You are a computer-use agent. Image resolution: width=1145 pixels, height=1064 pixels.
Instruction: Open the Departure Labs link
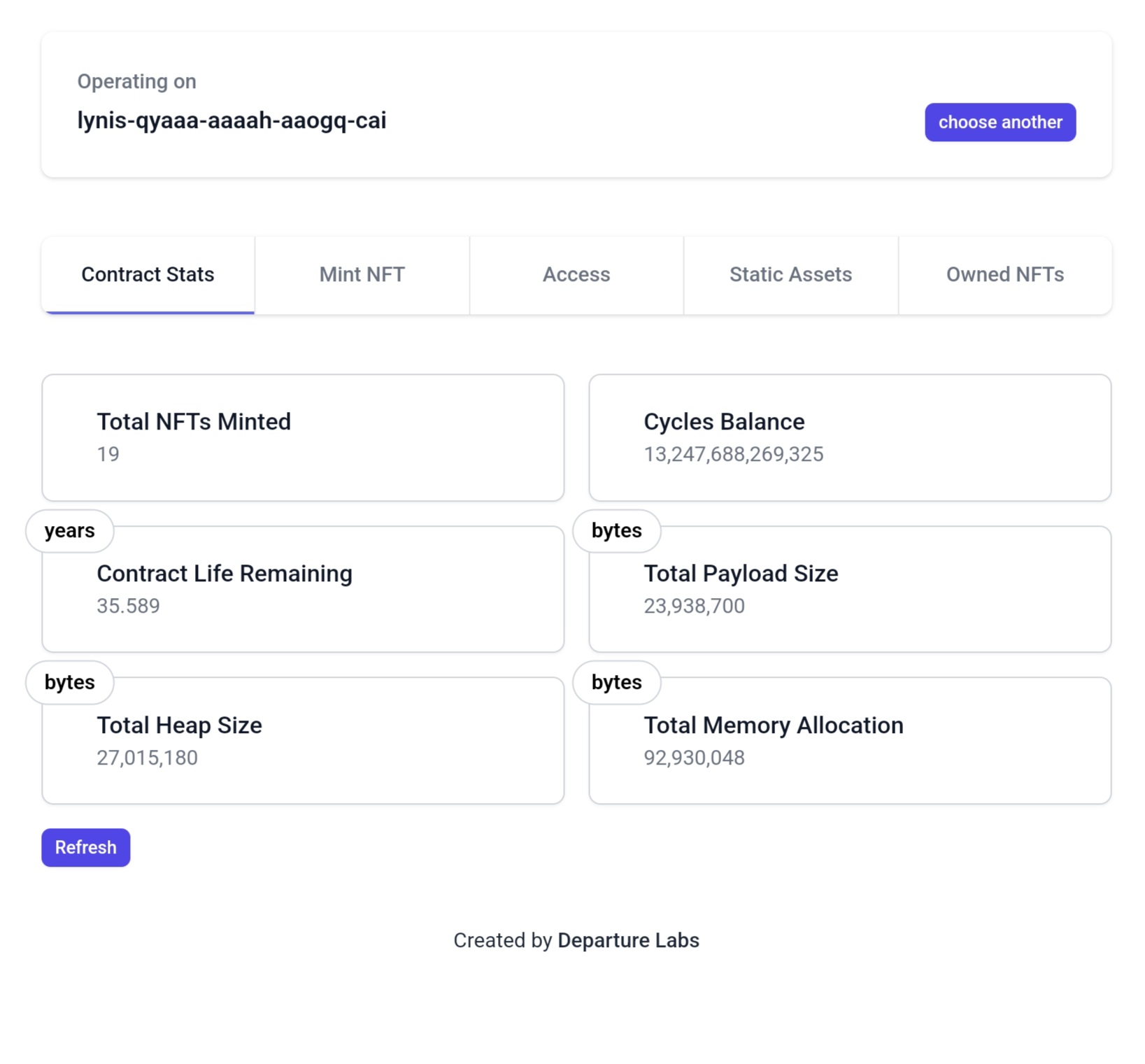627,940
